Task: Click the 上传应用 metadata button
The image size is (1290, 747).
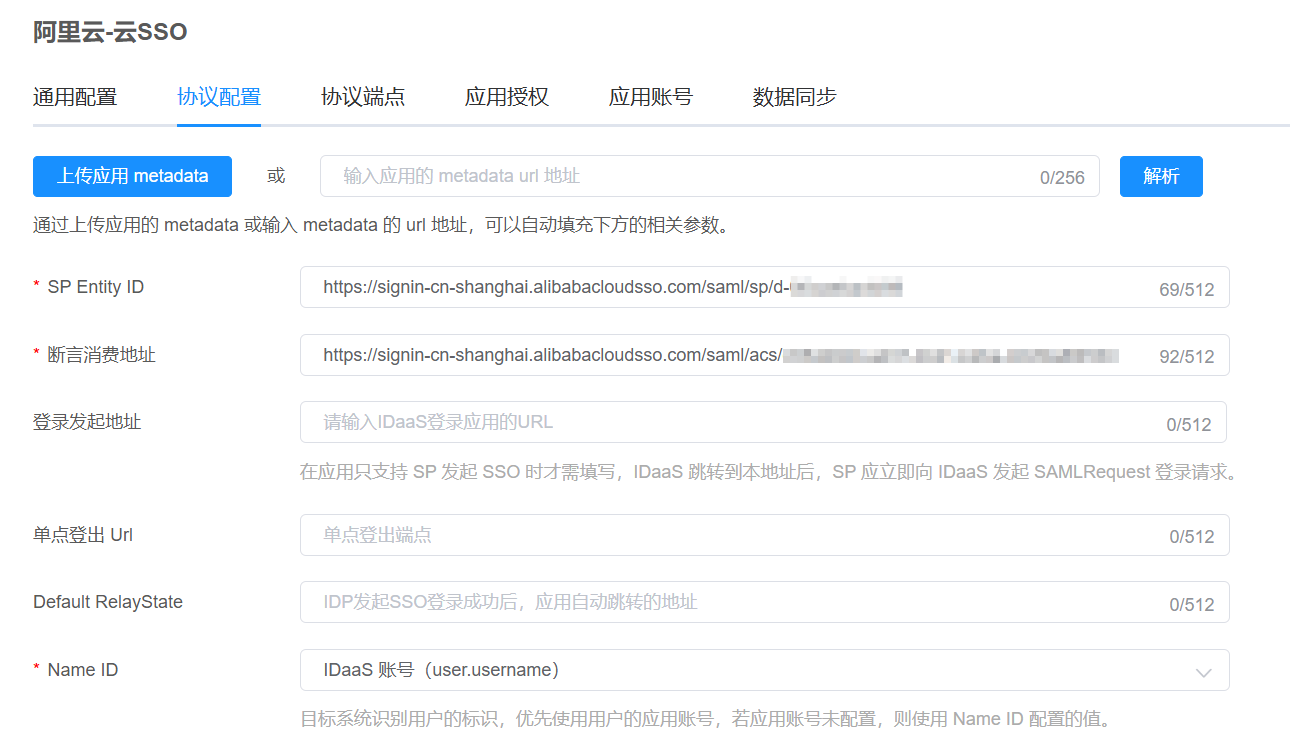Action: tap(132, 176)
